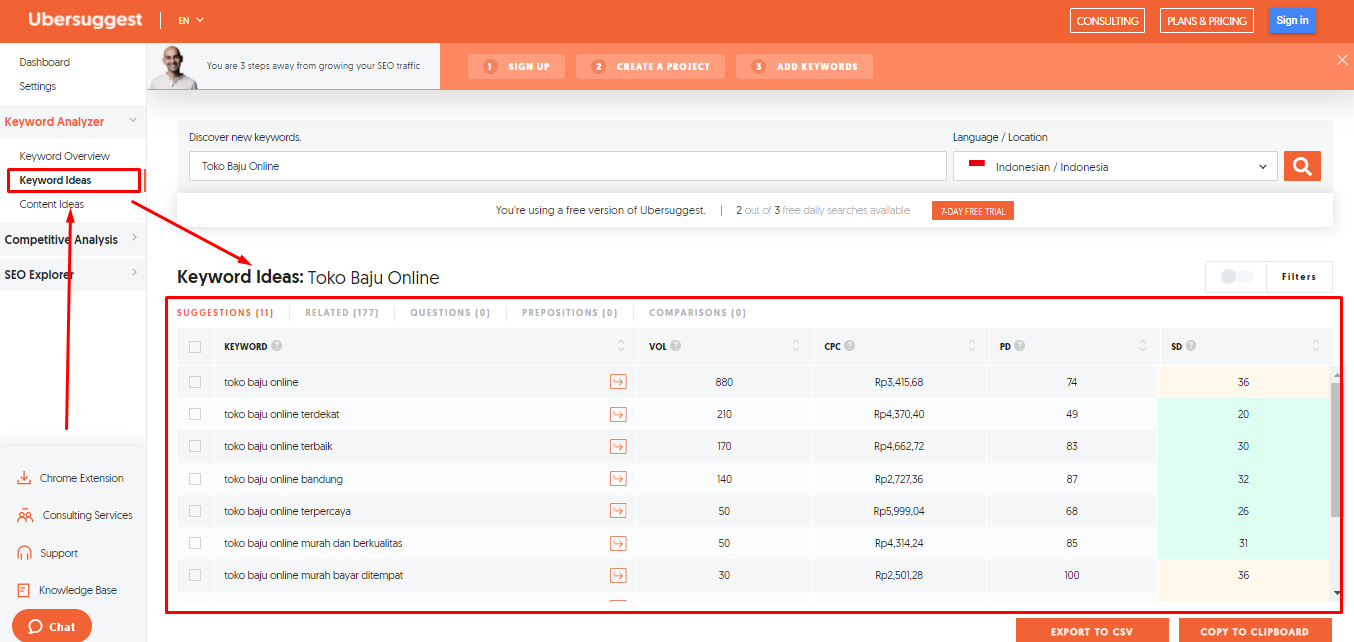Select all keywords with header checkbox
Image resolution: width=1354 pixels, height=642 pixels.
pyautogui.click(x=195, y=347)
